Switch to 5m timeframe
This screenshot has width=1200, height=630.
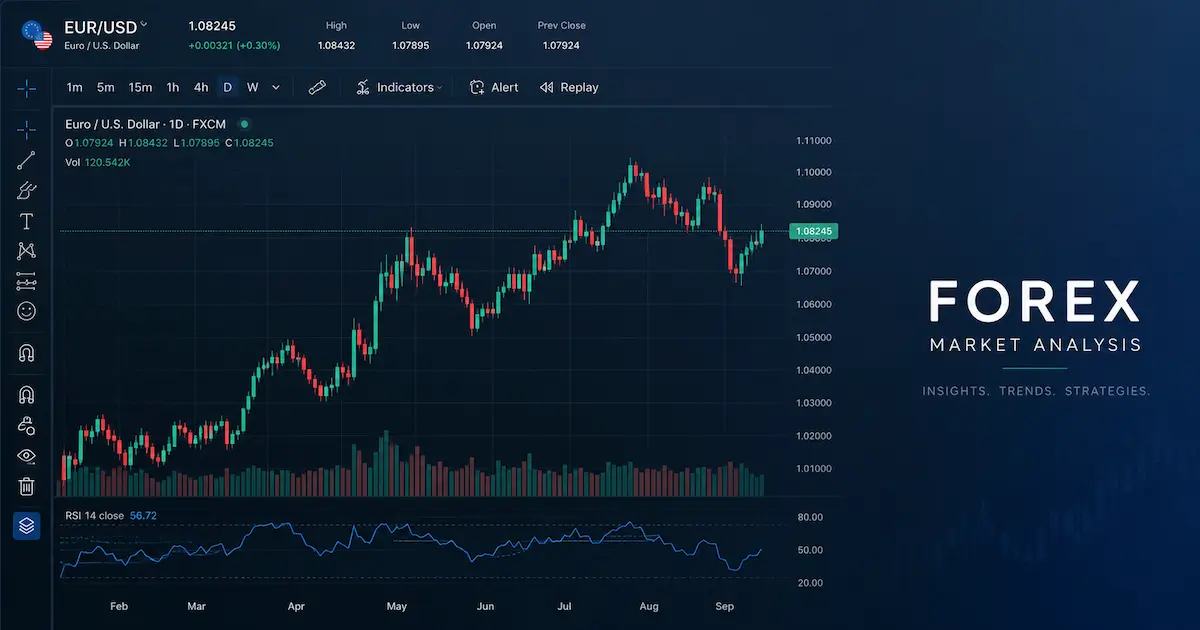pos(106,88)
